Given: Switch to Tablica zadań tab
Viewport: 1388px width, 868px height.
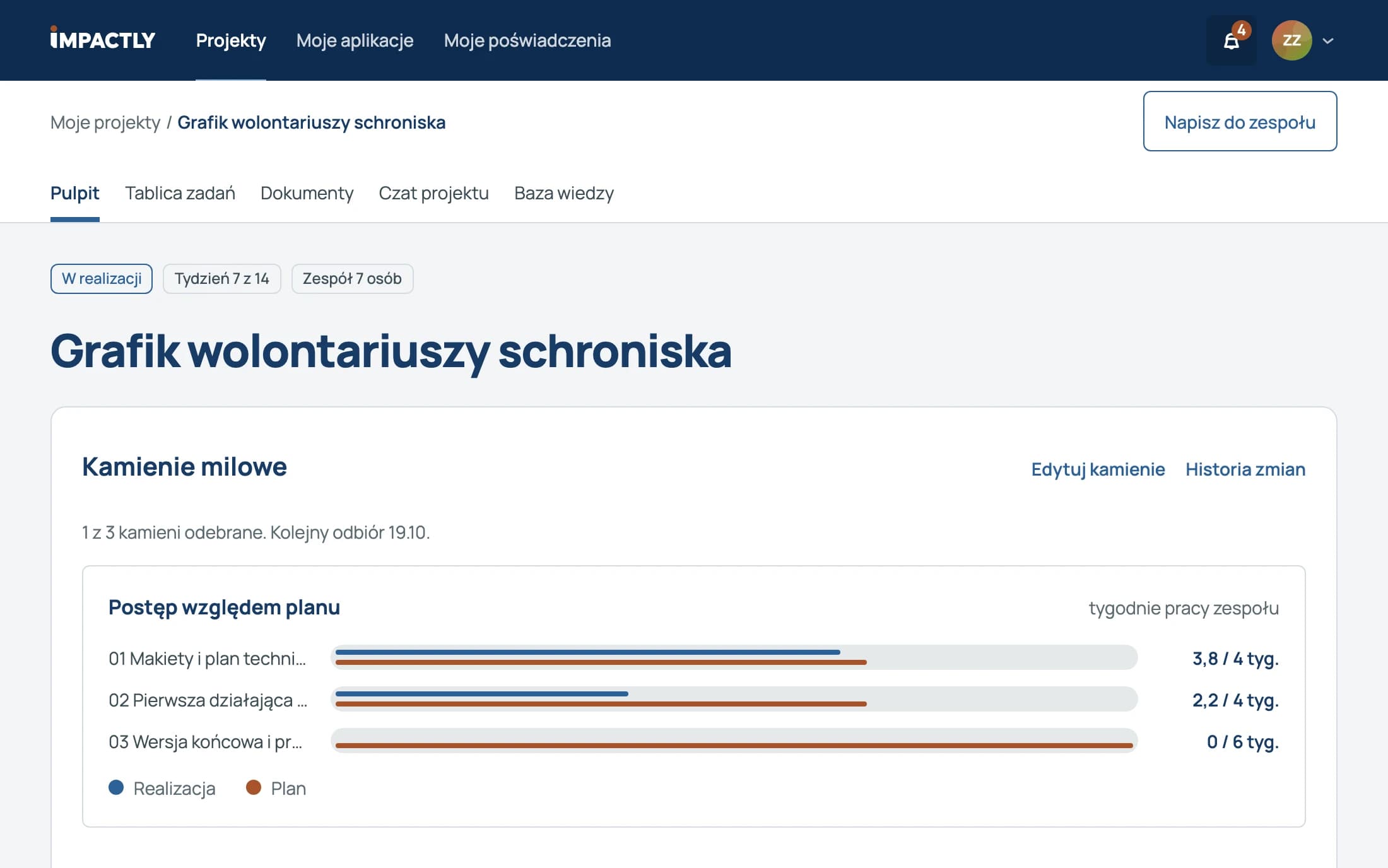Looking at the screenshot, I should click(x=180, y=193).
